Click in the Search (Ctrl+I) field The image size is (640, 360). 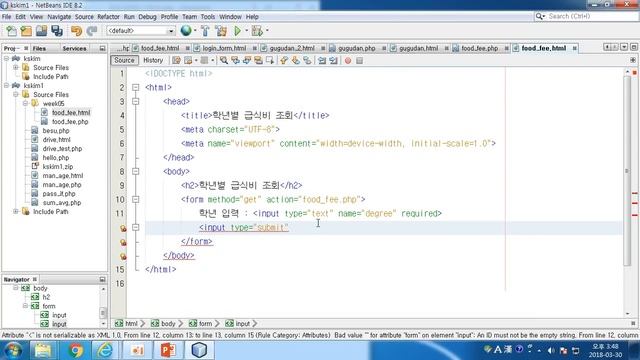click(586, 16)
